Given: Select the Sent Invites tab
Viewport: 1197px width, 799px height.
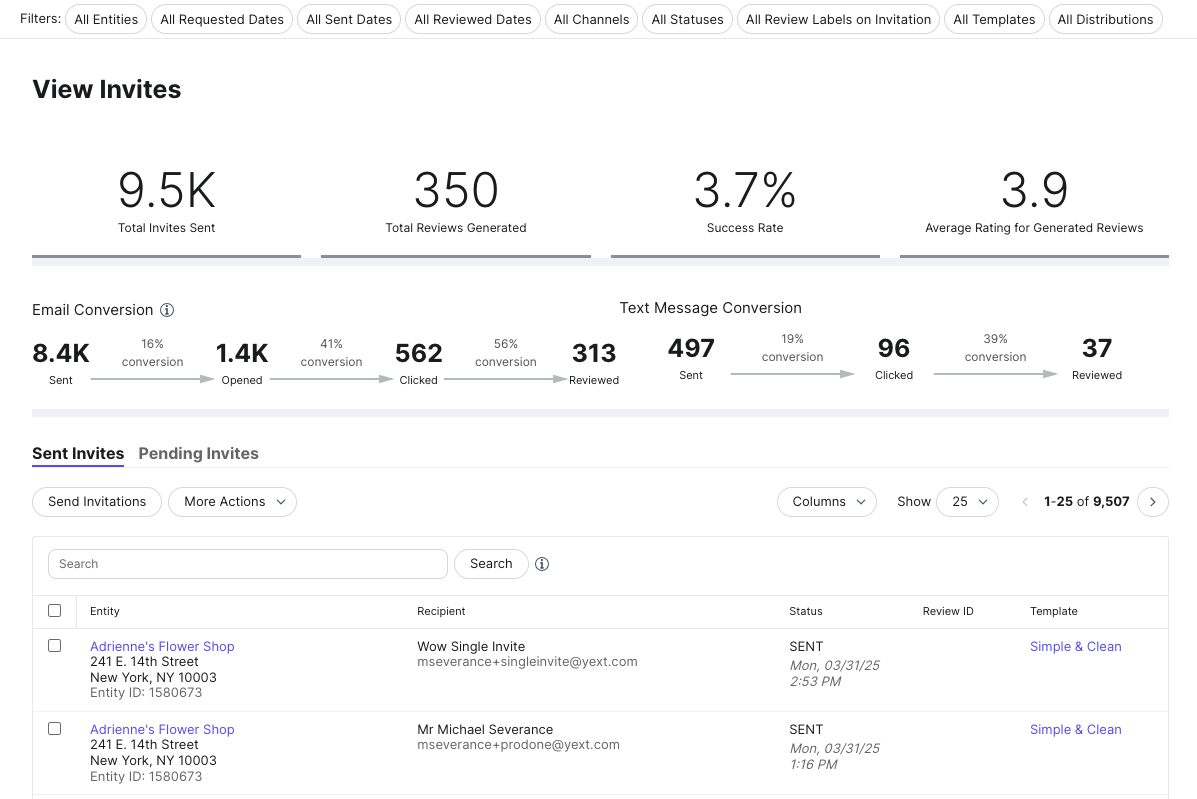Looking at the screenshot, I should coord(78,453).
